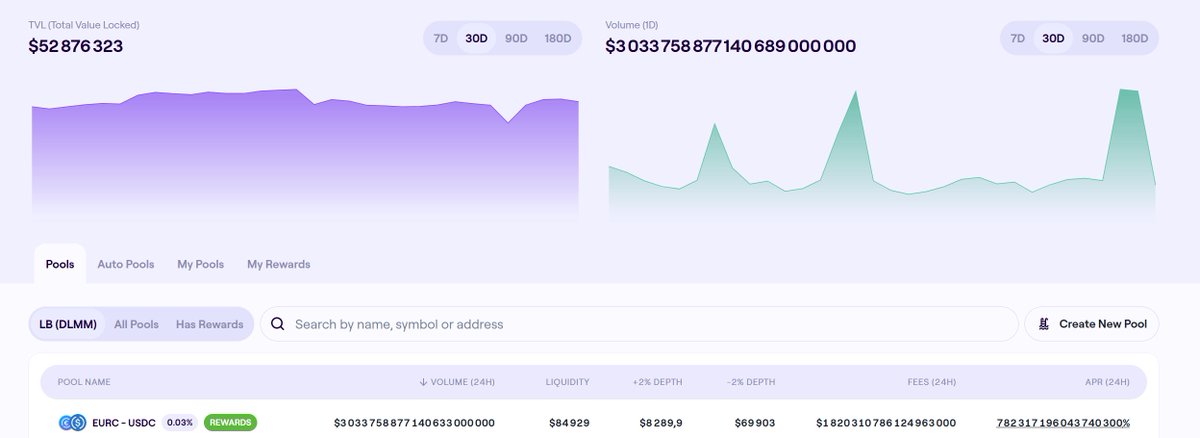
Task: Click the Pool Name column header
Action: coord(84,382)
